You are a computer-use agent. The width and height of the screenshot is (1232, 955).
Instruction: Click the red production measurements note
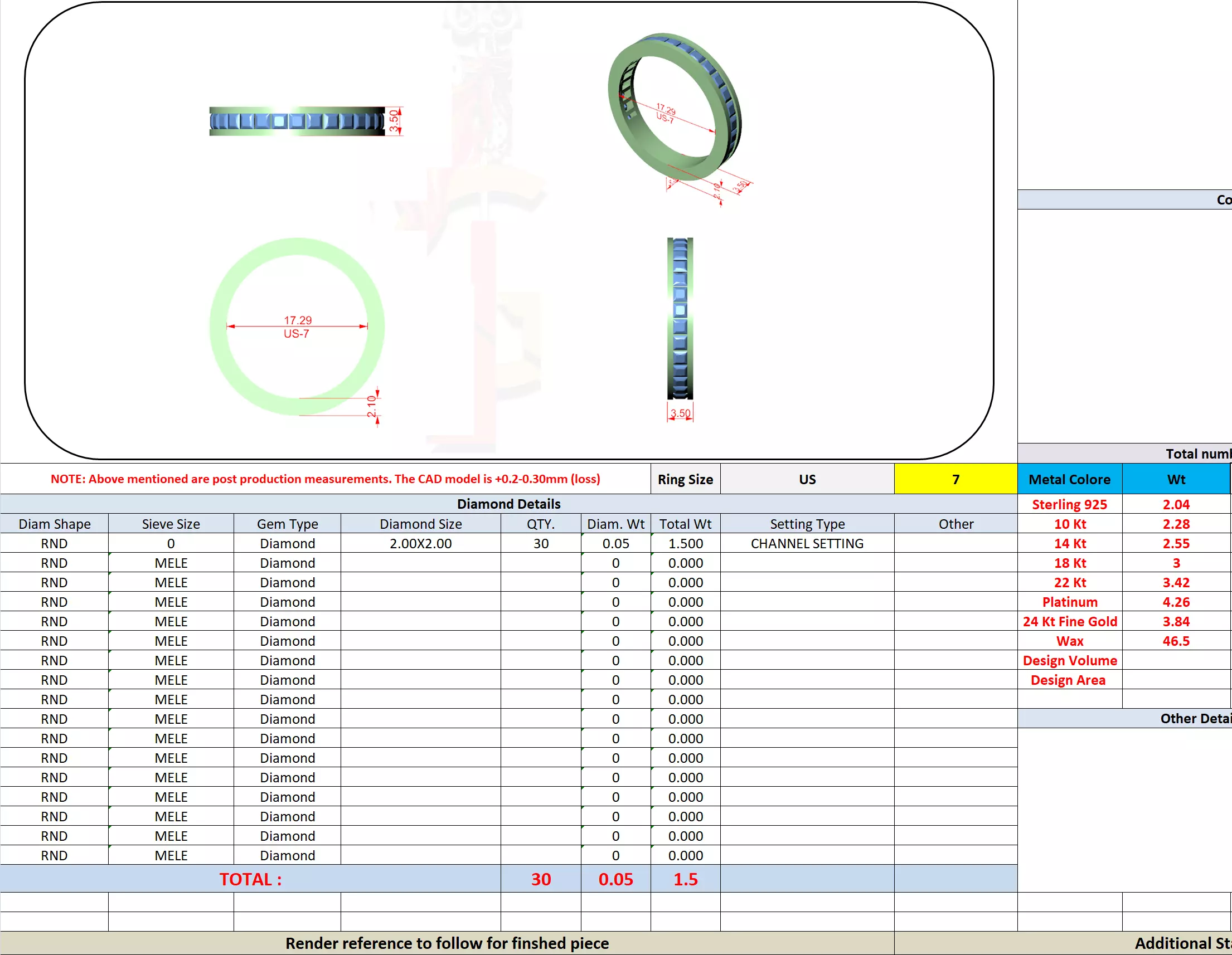pyautogui.click(x=325, y=479)
